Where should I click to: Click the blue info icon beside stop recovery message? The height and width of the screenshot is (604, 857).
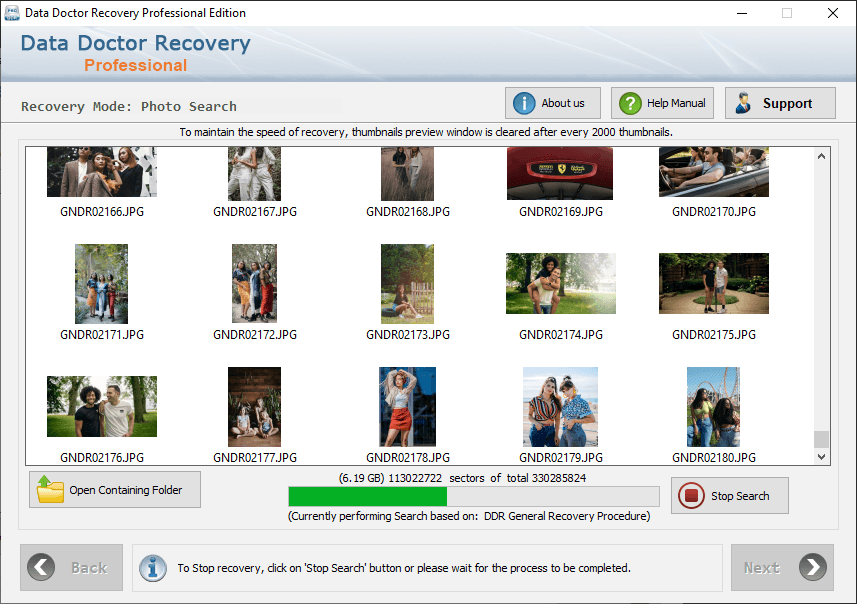click(152, 568)
